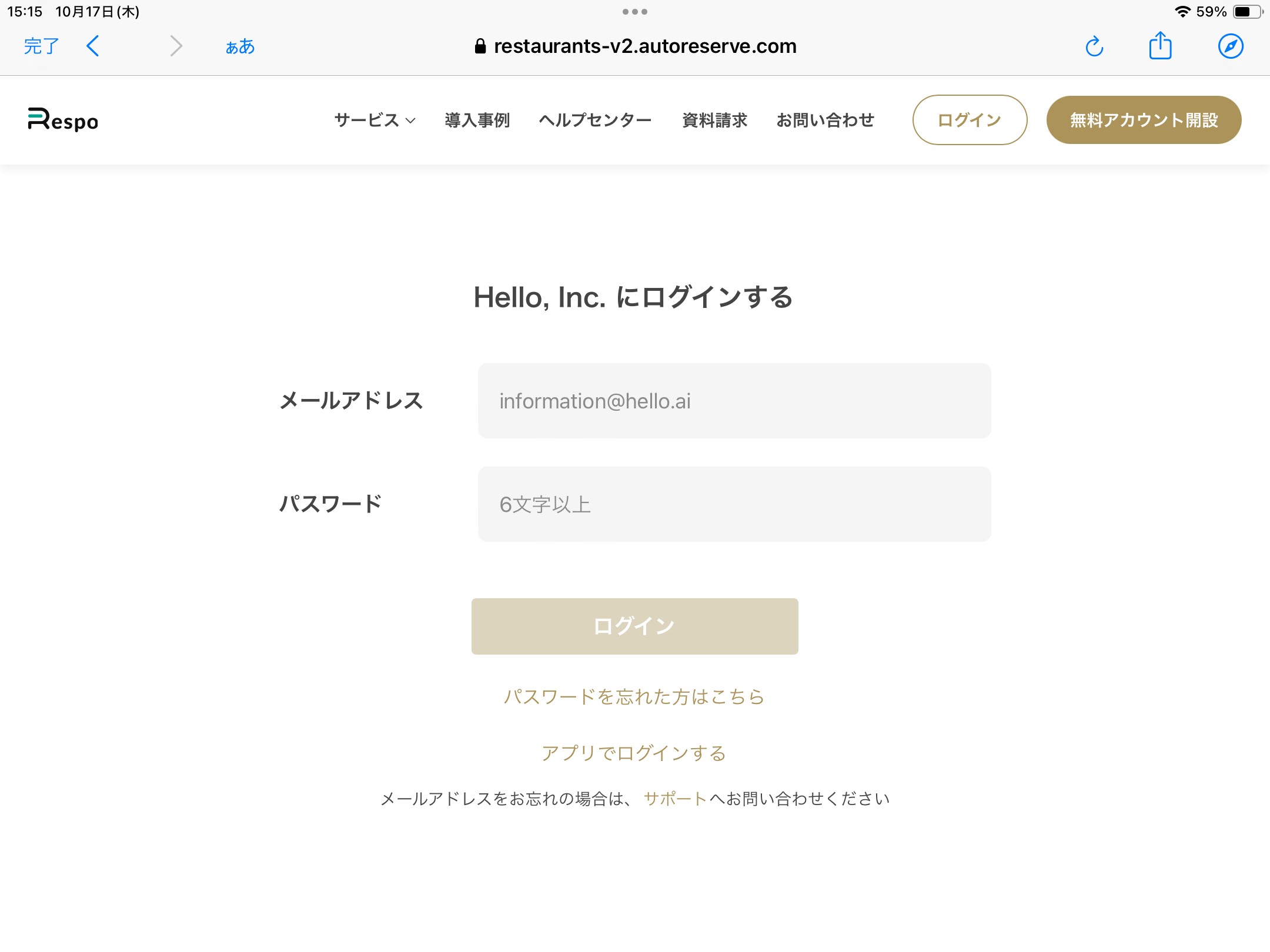
Task: Reload the page with refresh icon
Action: (1094, 46)
